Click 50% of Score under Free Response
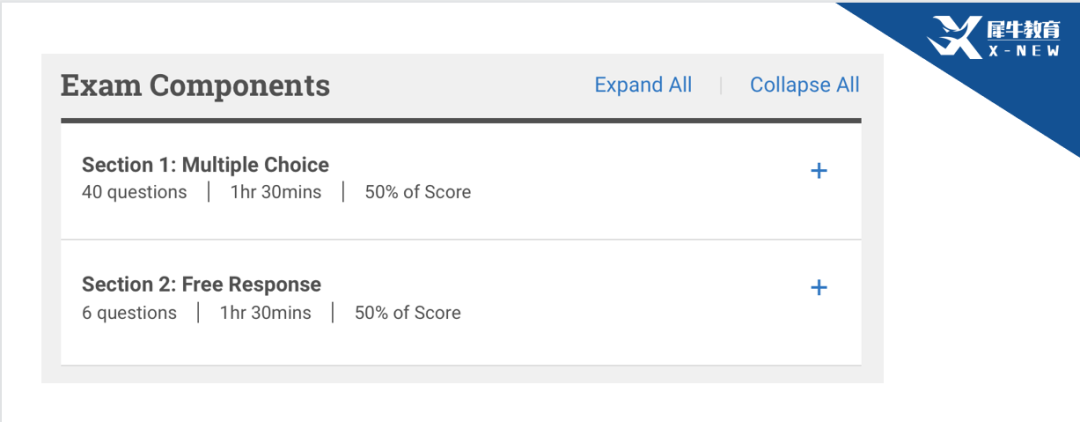Screen dimensions: 1080x422 408,313
